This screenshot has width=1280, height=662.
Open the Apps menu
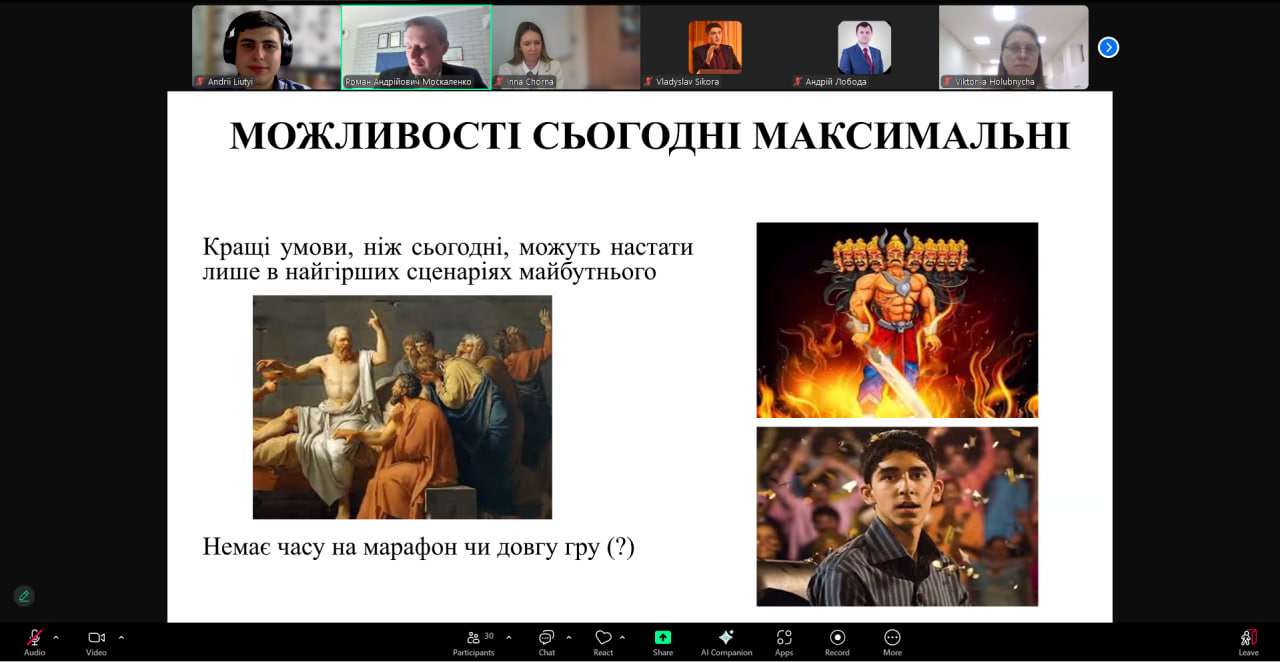coord(784,641)
